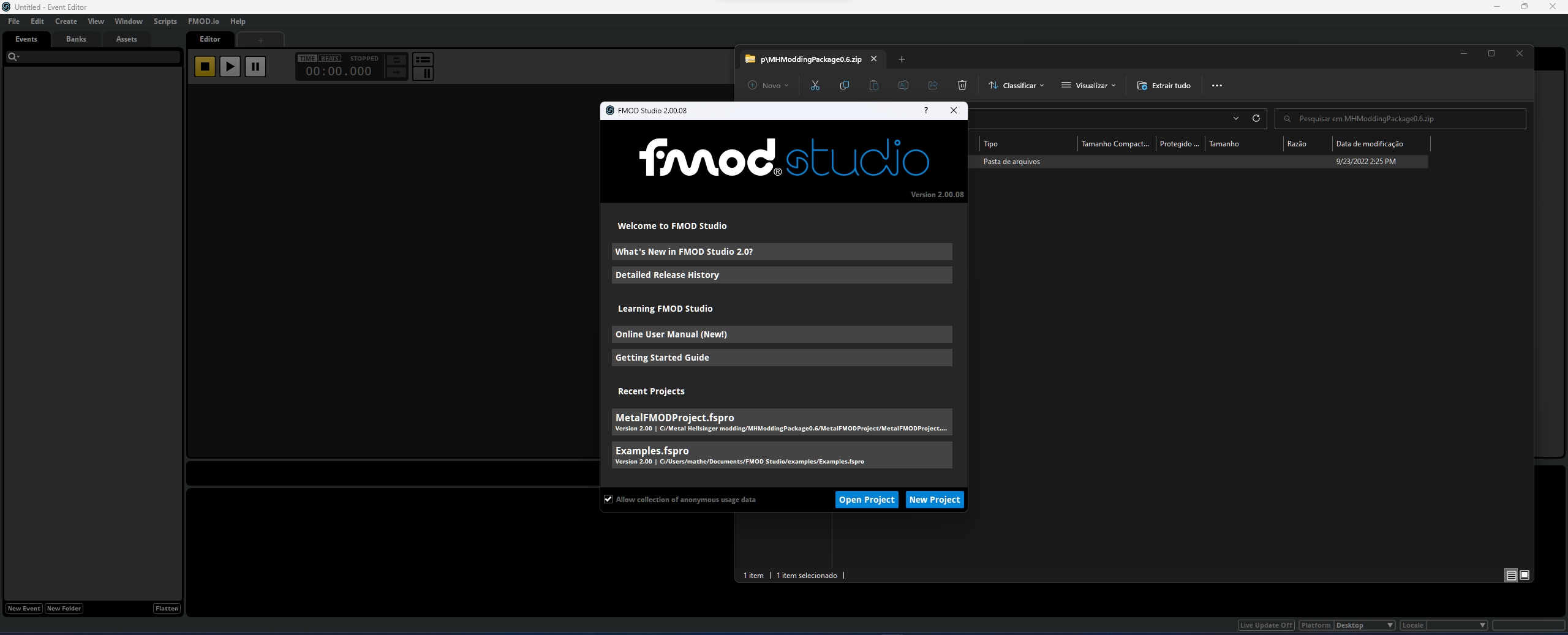Open the Visualizar view dropdown
1568x635 pixels.
pos(1088,86)
